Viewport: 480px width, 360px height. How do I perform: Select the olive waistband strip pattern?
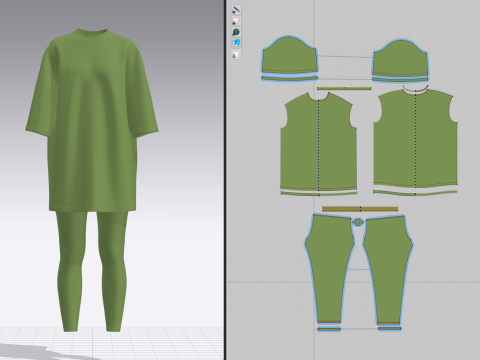tap(360, 209)
